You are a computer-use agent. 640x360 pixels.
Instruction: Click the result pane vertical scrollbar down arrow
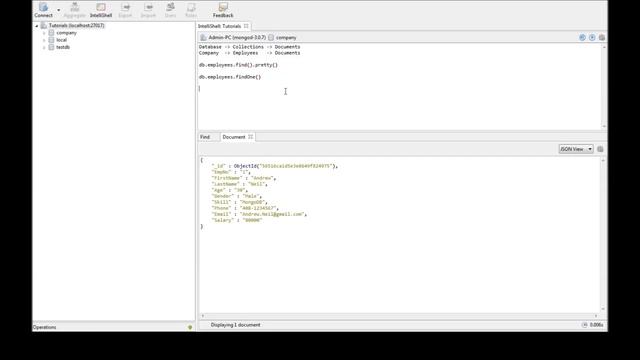coord(603,309)
